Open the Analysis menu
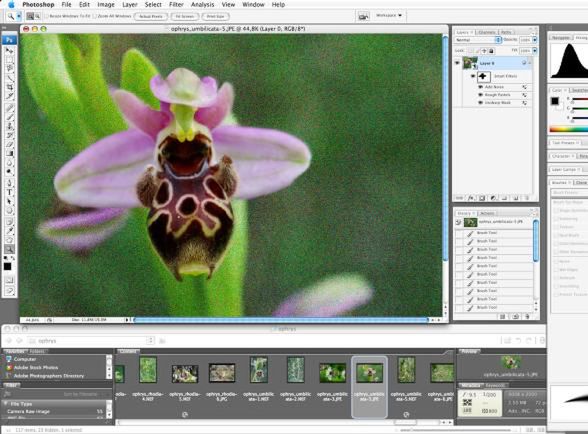This screenshot has height=434, width=588. click(202, 5)
